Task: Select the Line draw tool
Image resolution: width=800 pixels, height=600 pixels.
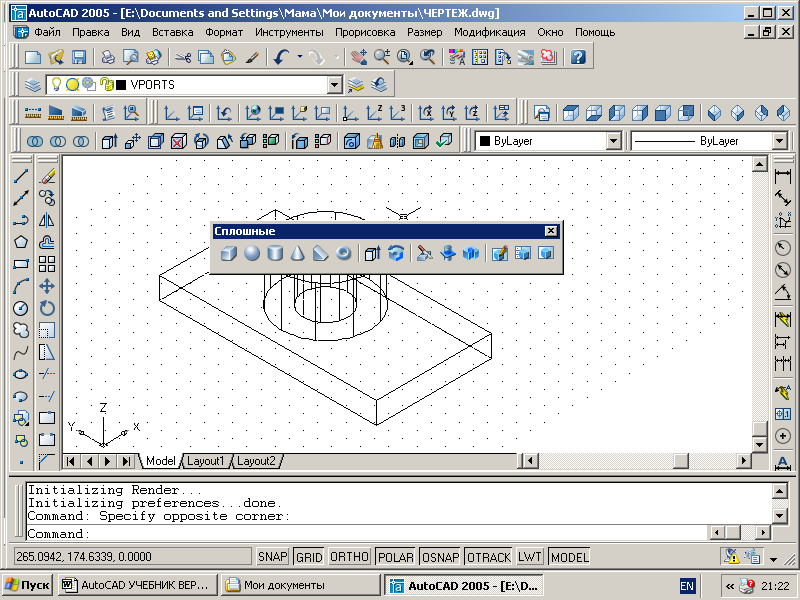Action: coord(20,177)
